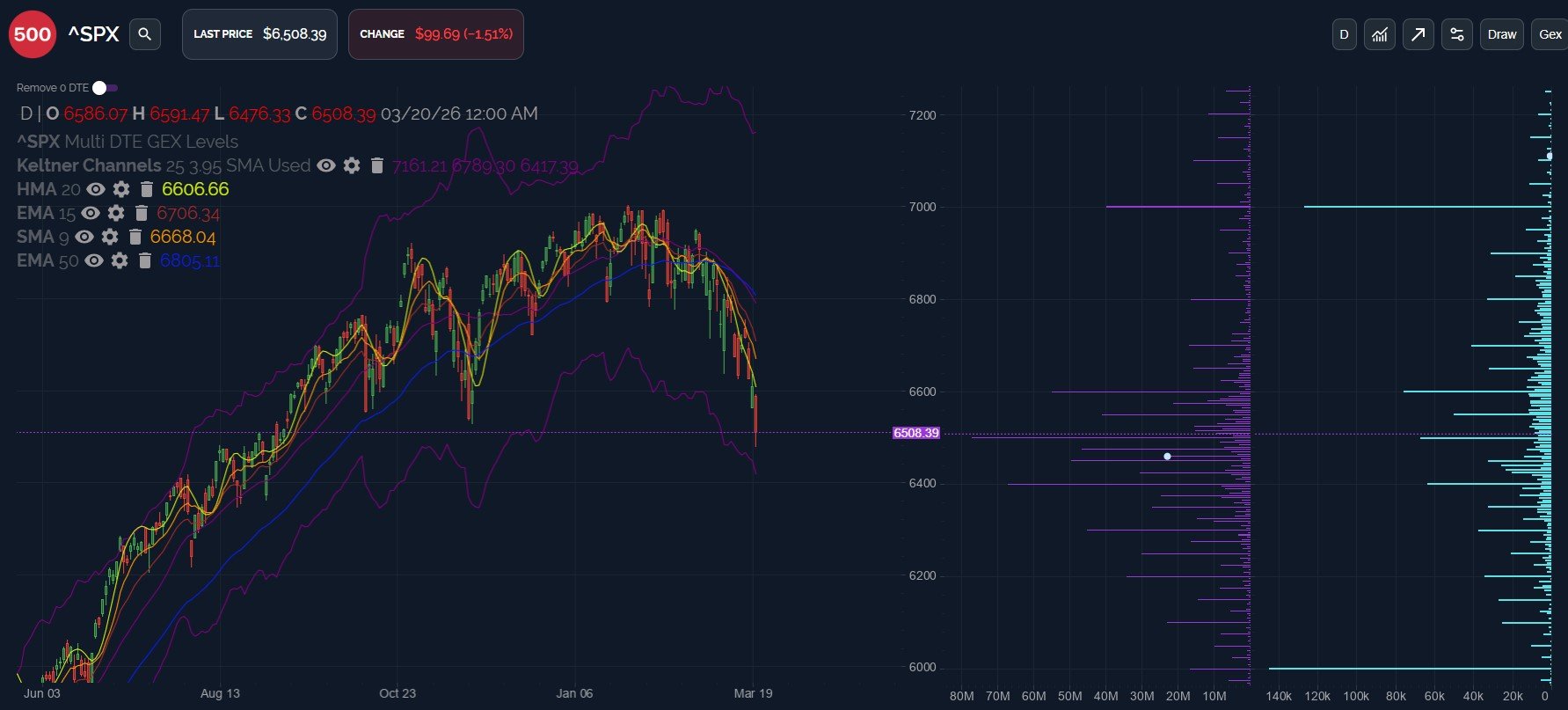
Task: Open the ticker search magnifier
Action: 145,34
